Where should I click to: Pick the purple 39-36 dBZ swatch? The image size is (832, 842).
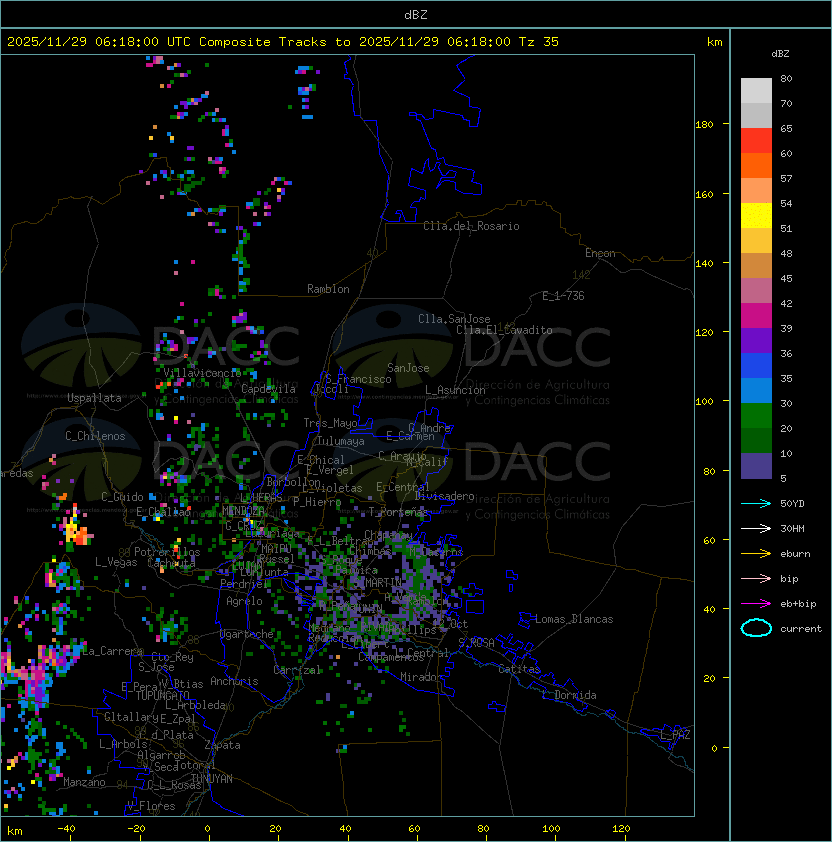756,340
